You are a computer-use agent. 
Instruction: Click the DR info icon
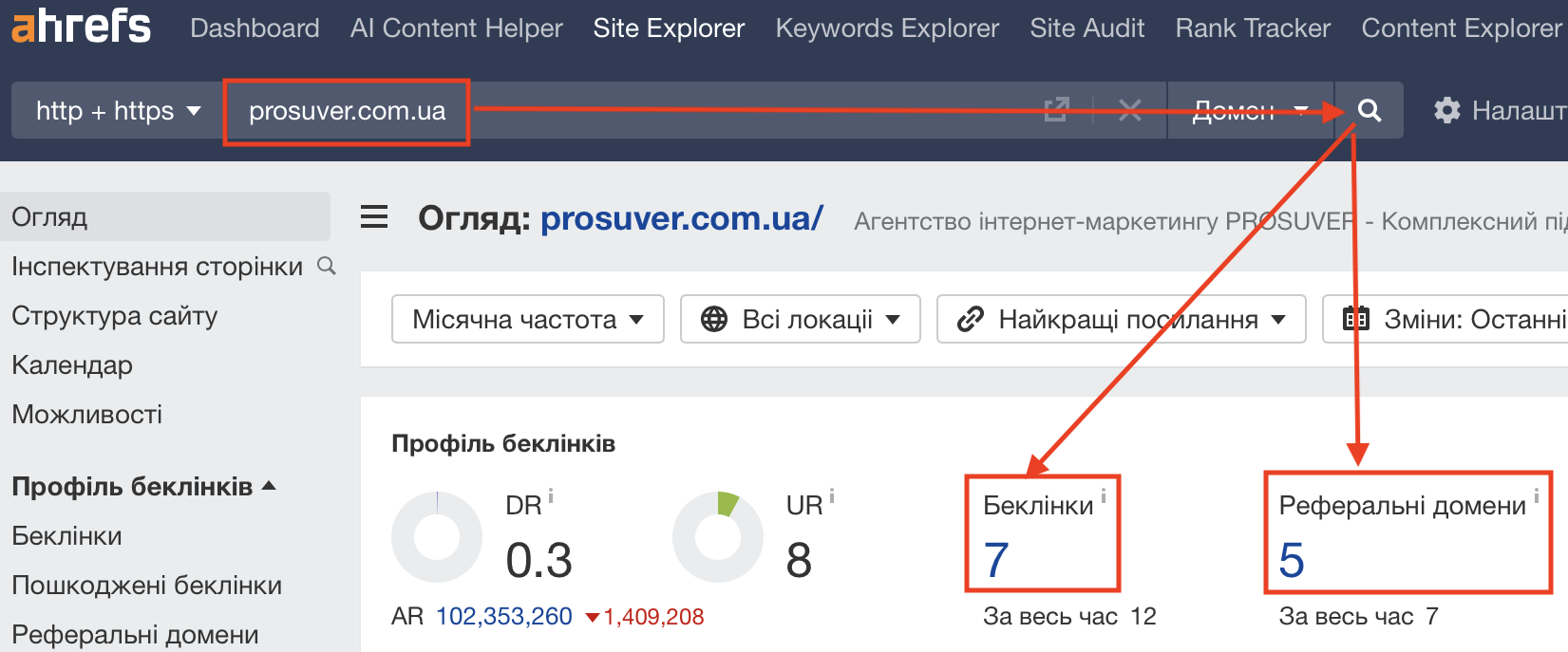click(551, 495)
